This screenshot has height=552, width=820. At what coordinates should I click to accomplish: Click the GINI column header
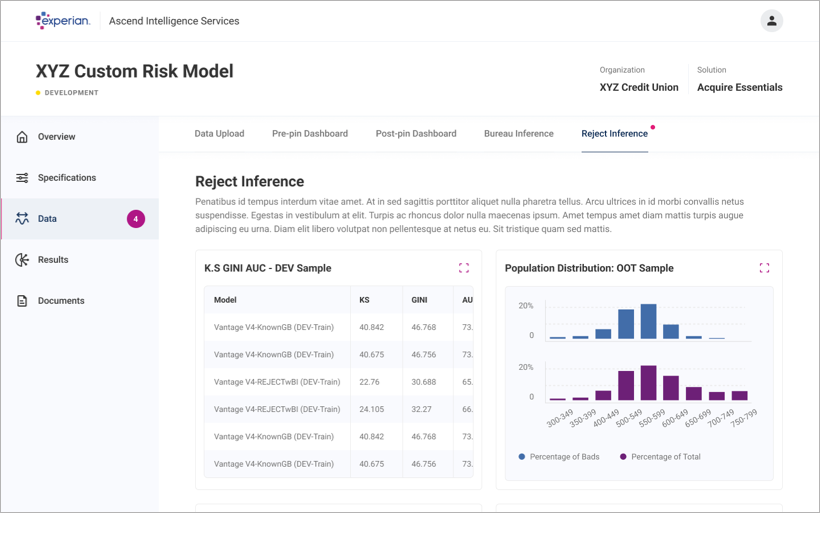pos(419,300)
